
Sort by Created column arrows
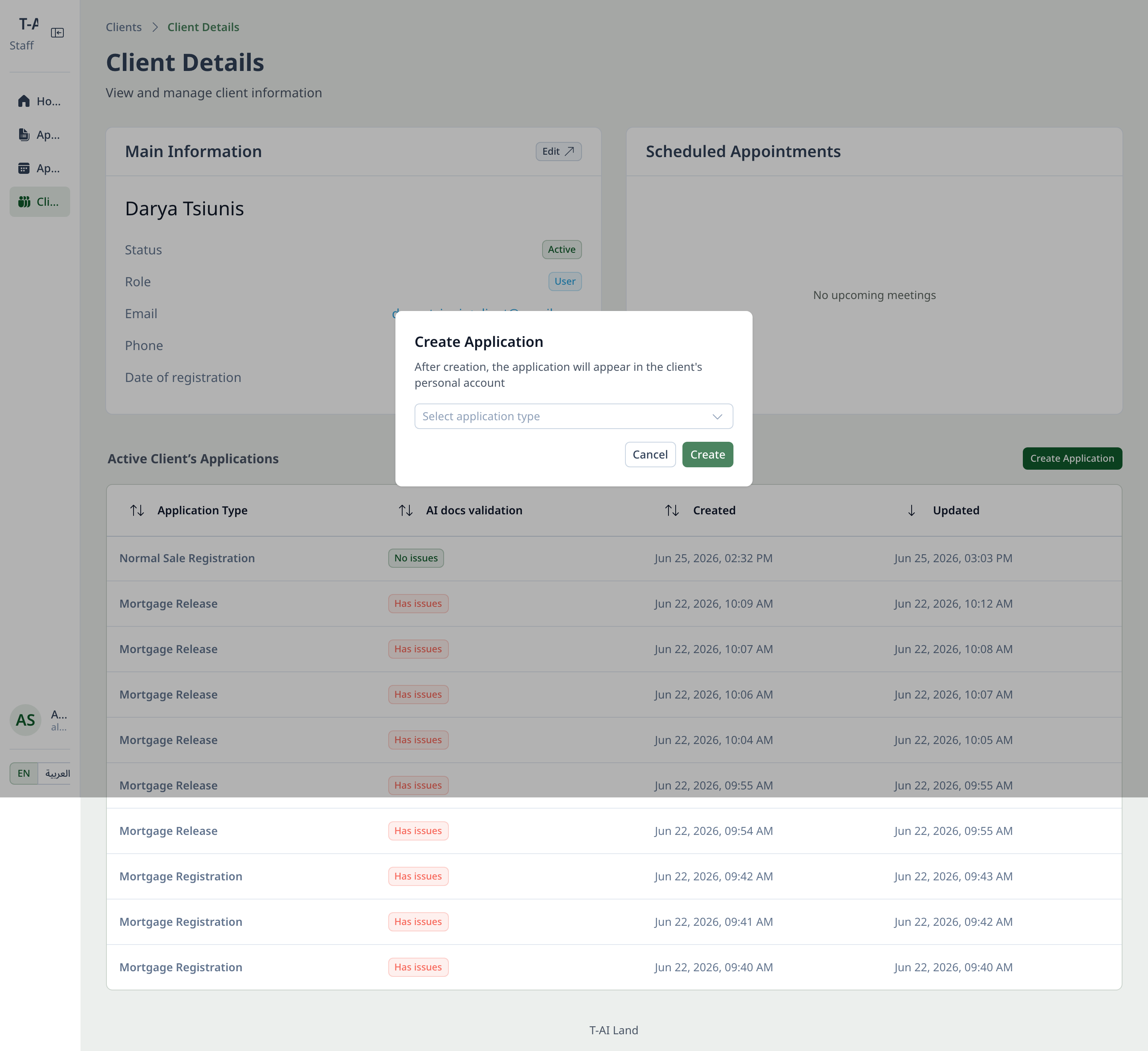point(672,510)
